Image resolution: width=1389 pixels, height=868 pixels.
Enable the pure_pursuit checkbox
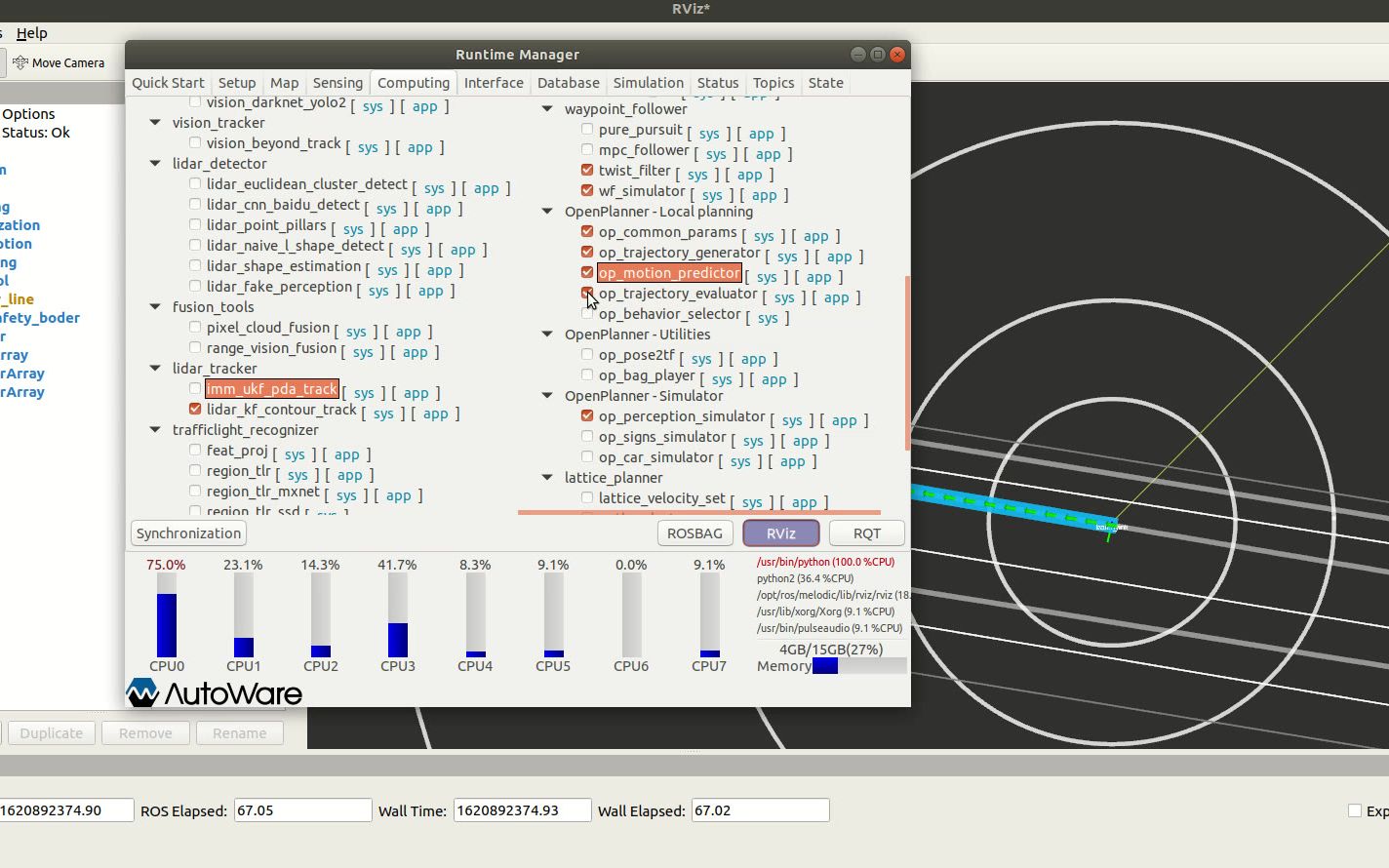tap(587, 129)
